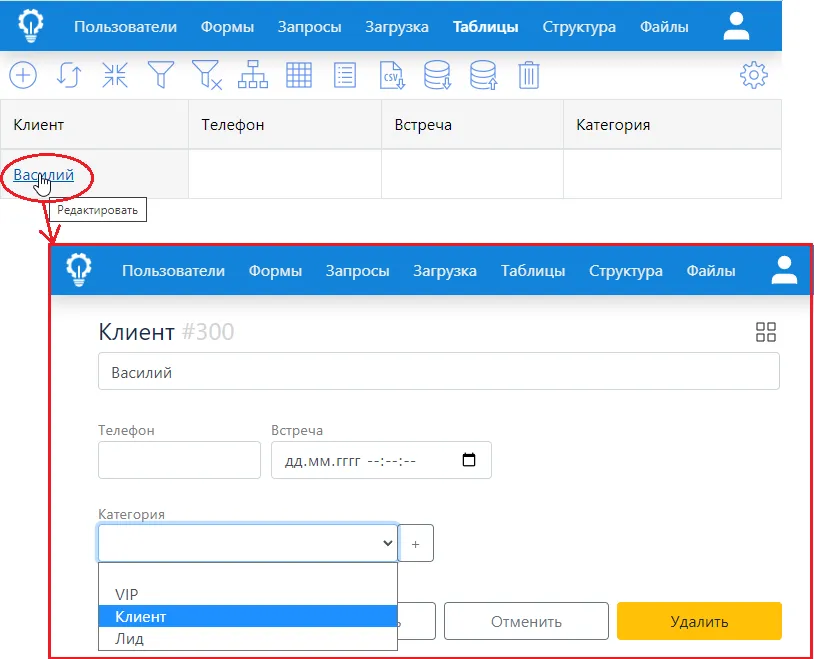Click the database download icon

pos(437,75)
